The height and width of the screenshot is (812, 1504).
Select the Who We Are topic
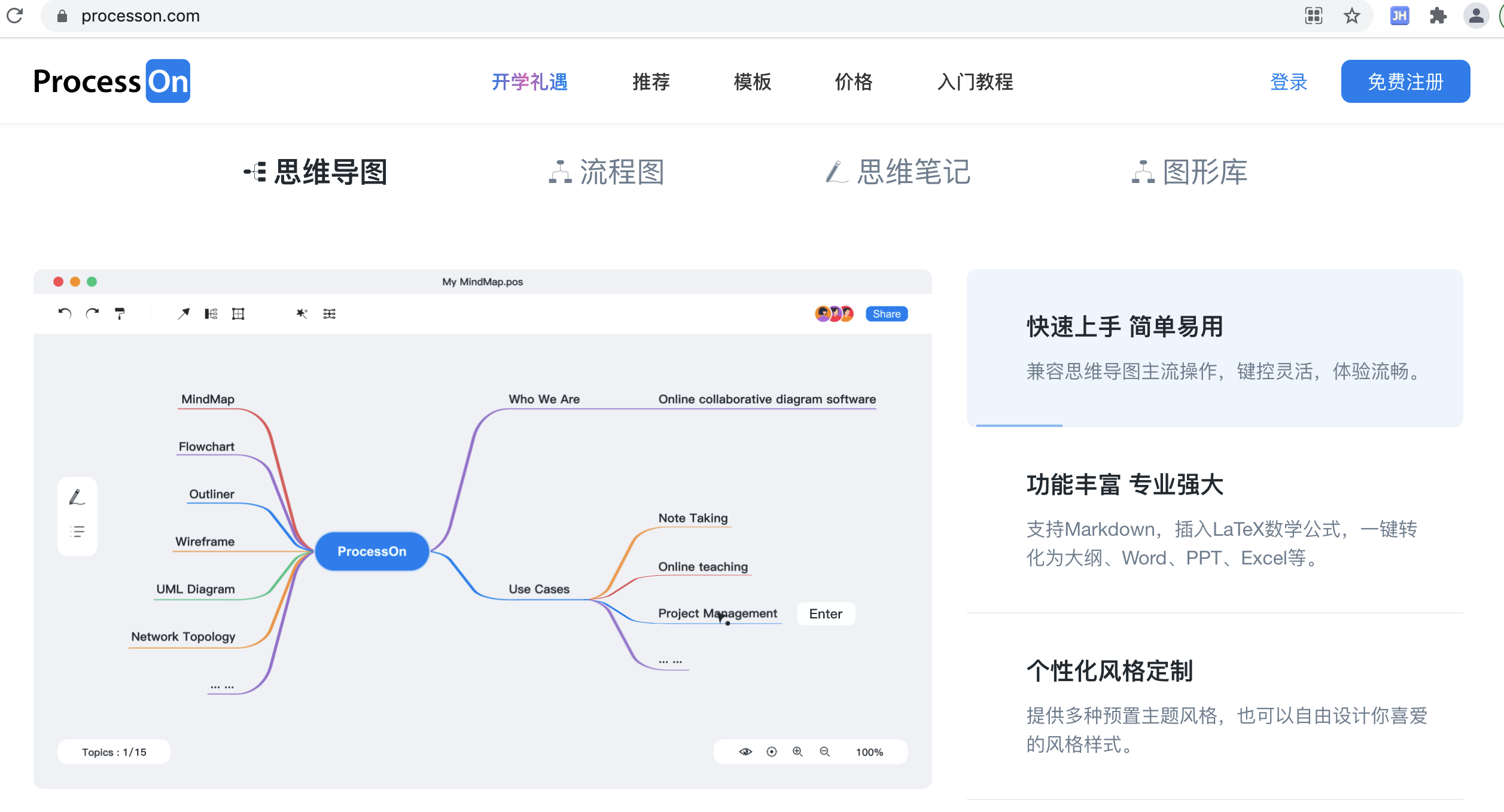tap(544, 399)
